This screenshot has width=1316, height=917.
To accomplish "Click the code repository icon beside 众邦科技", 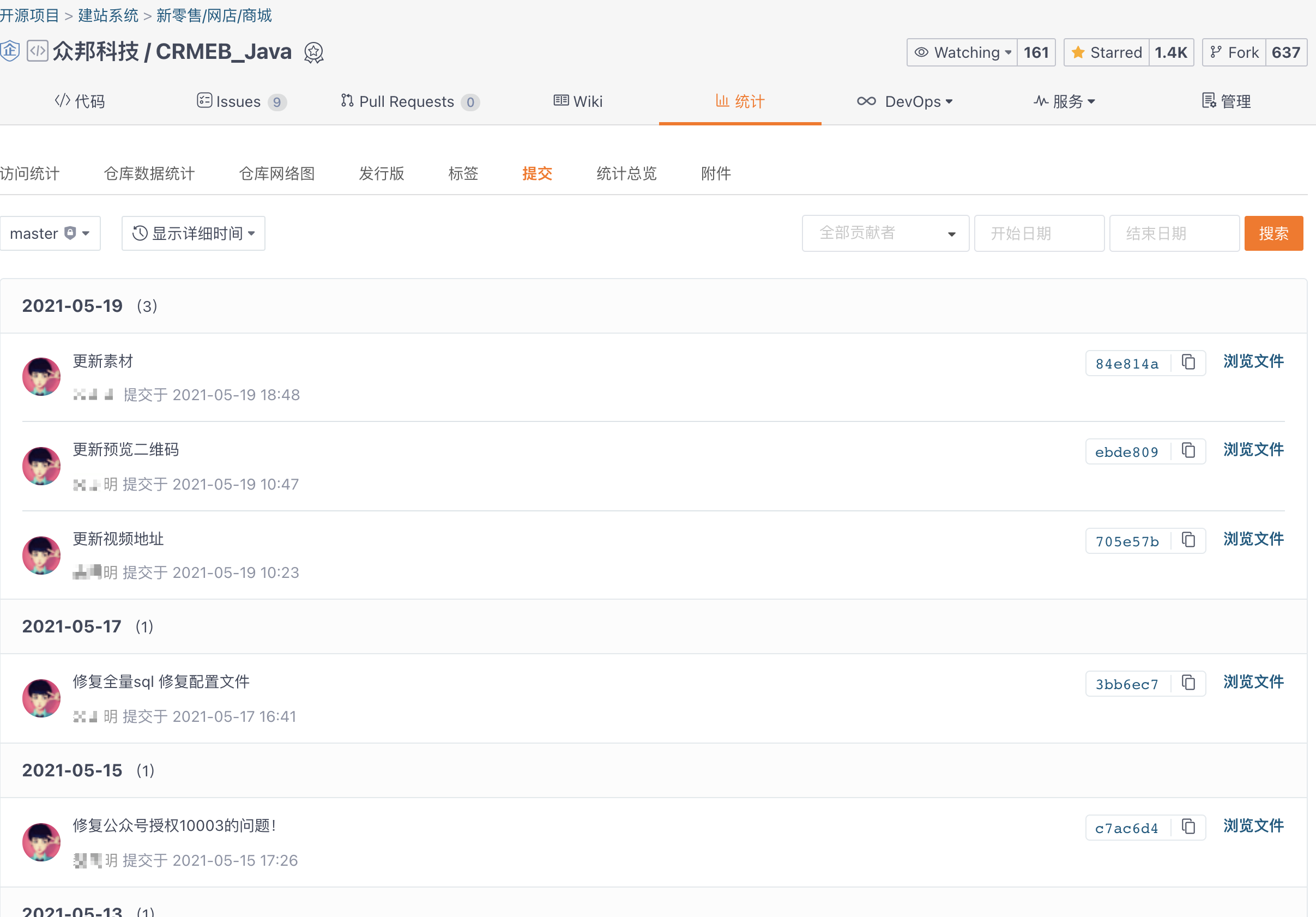I will 37,51.
